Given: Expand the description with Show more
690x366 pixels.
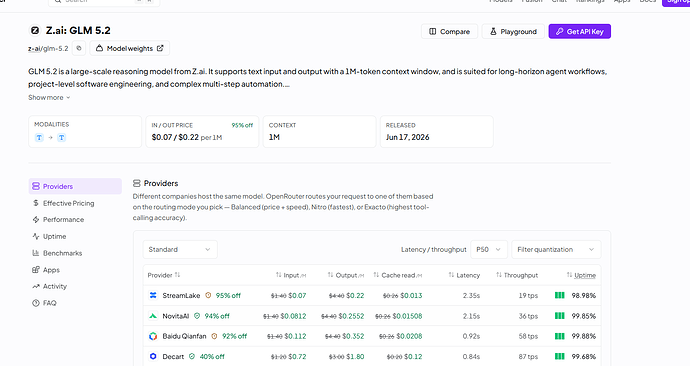Looking at the screenshot, I should [49, 98].
